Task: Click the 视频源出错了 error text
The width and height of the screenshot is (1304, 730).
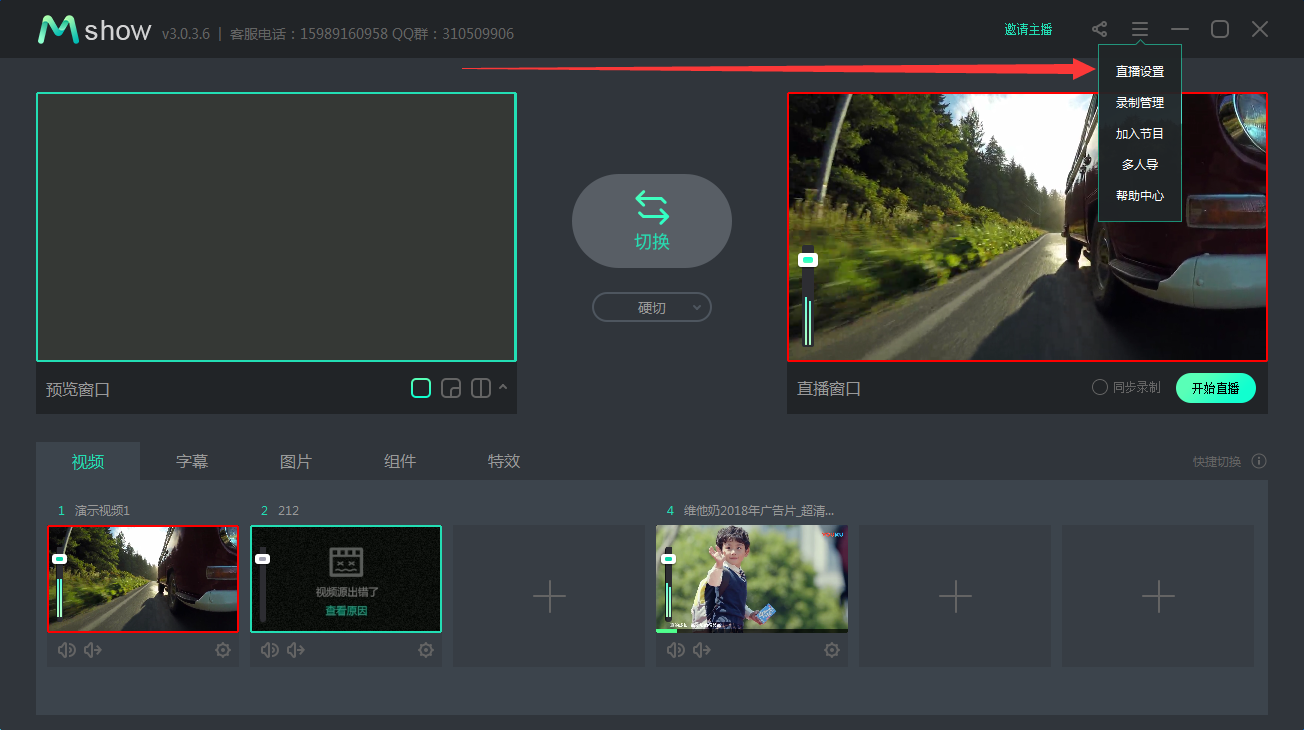Action: click(347, 592)
